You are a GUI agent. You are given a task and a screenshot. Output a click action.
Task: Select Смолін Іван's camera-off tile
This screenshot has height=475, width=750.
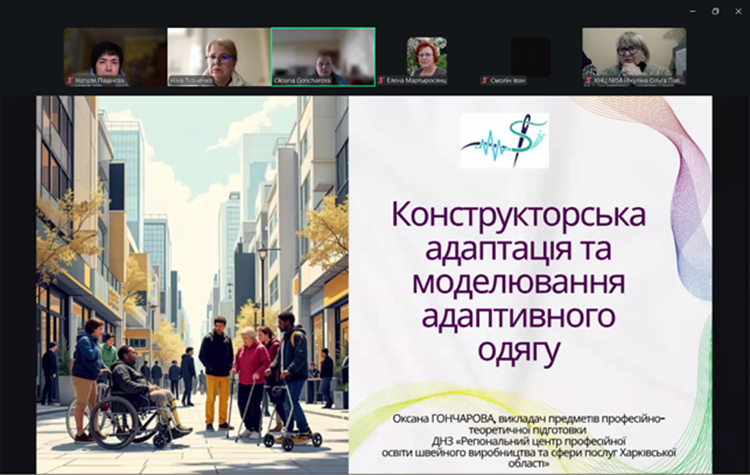click(x=530, y=55)
